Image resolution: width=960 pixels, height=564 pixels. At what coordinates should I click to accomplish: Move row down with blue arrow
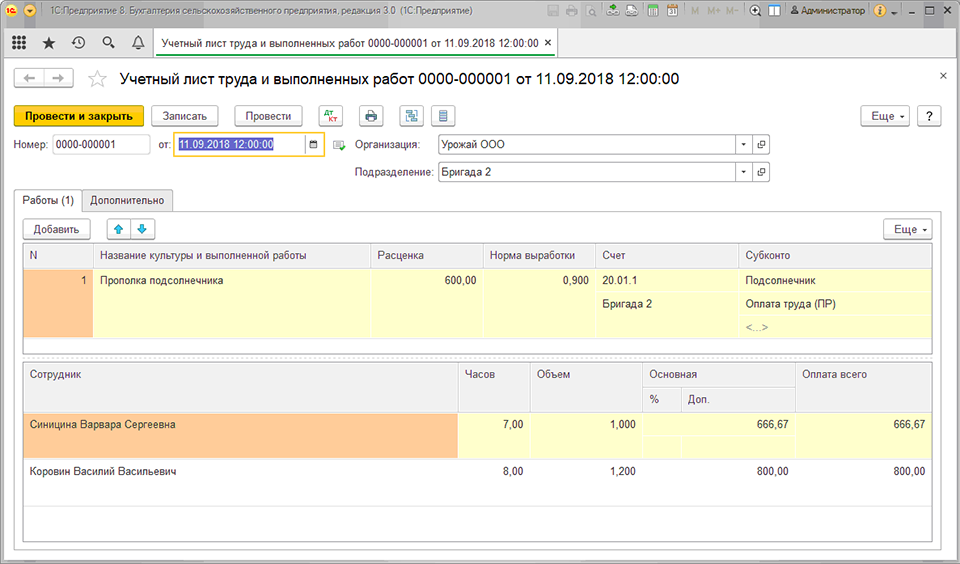[x=142, y=229]
